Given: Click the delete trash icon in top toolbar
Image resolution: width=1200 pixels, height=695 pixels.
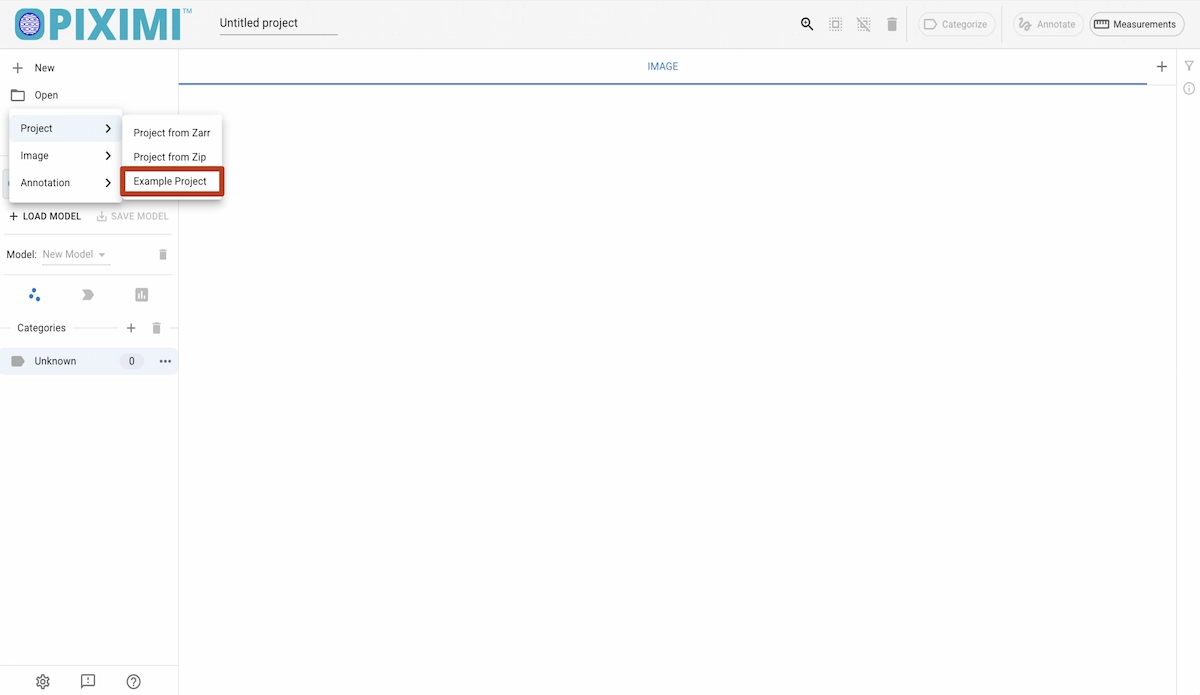Looking at the screenshot, I should pyautogui.click(x=892, y=24).
